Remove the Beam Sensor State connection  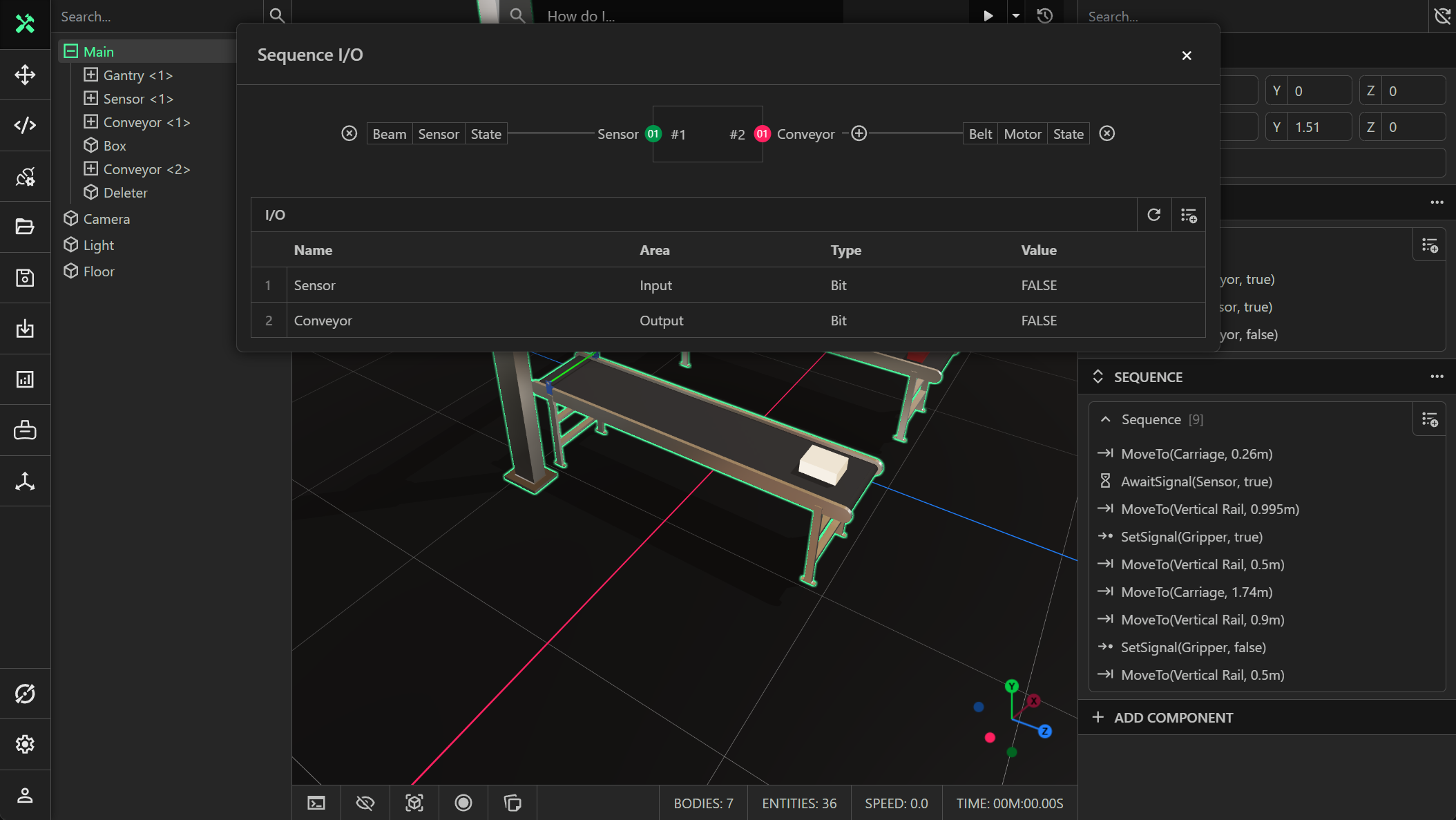pyautogui.click(x=349, y=133)
